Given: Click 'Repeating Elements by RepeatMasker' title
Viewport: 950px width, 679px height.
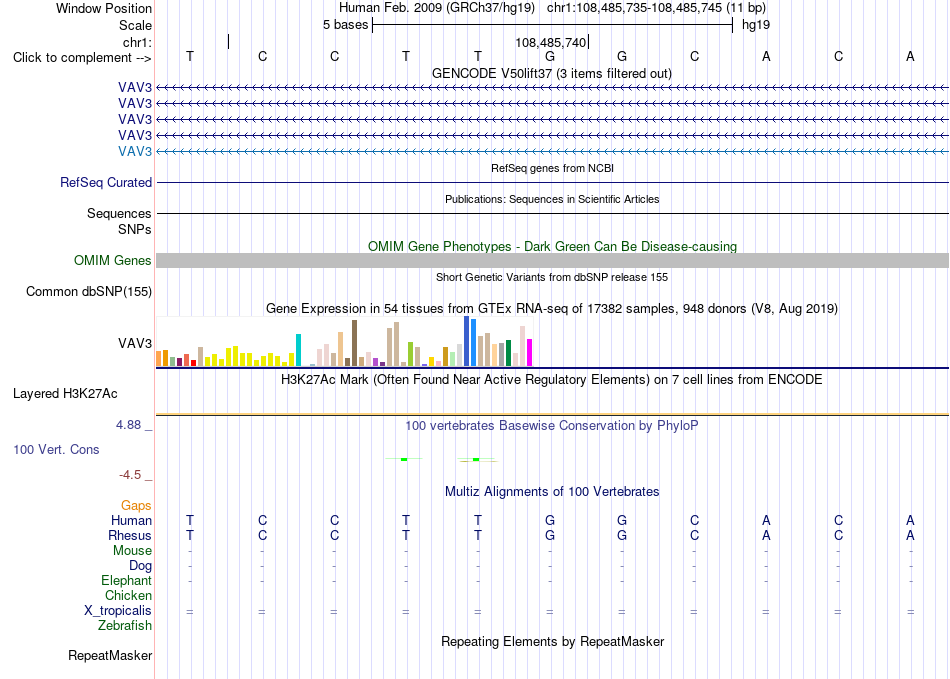Looking at the screenshot, I should click(x=553, y=641).
